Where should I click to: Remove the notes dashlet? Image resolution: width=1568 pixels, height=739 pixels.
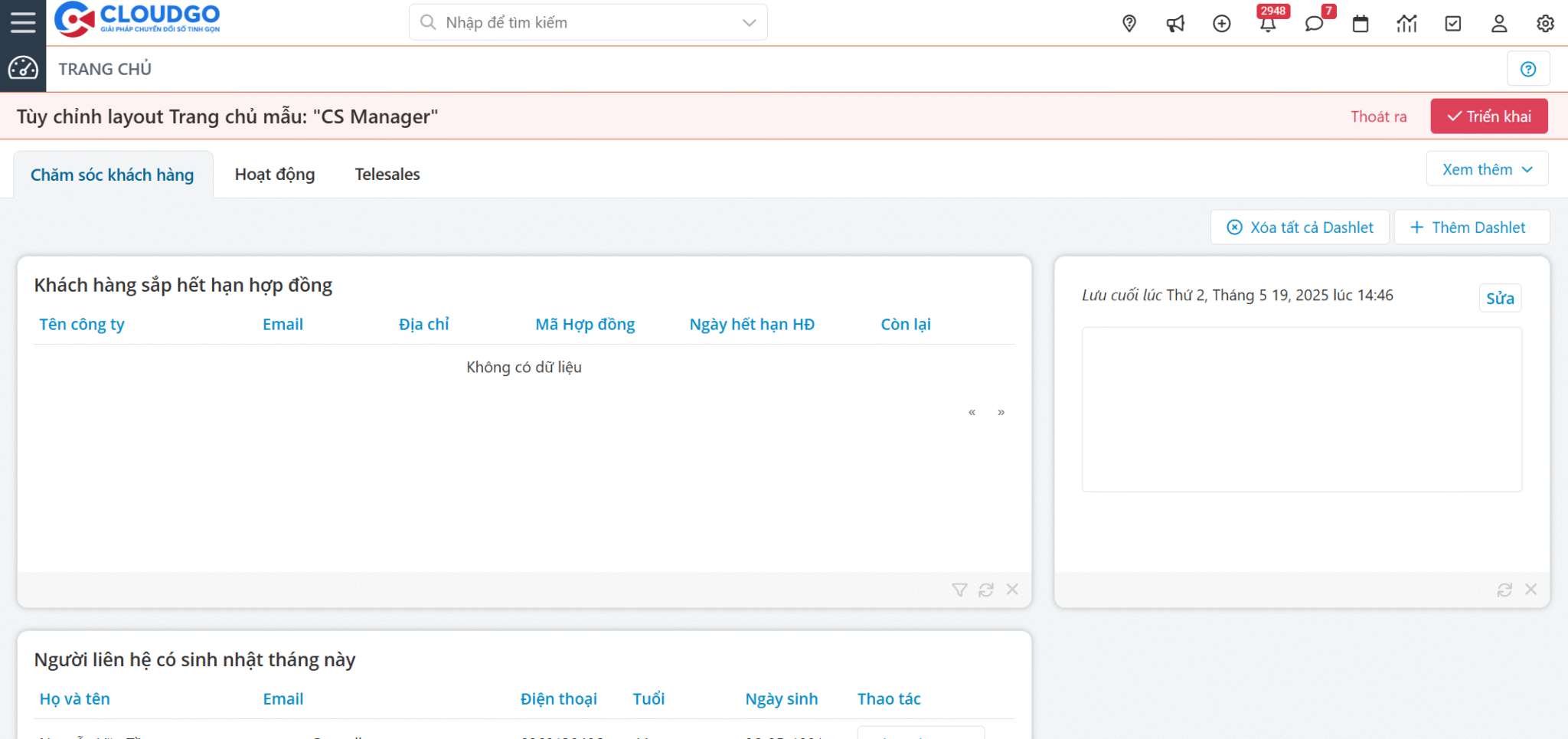tap(1530, 589)
